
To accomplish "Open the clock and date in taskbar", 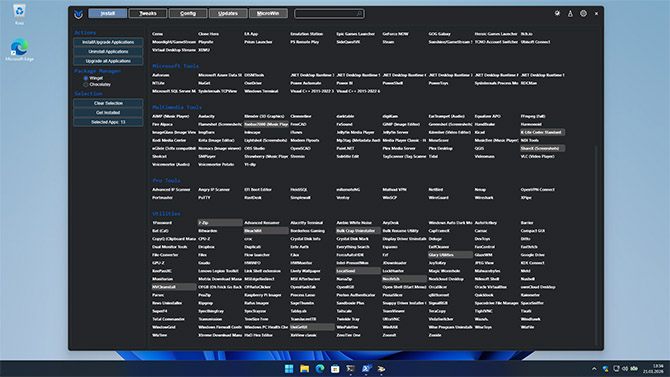I will (x=653, y=368).
